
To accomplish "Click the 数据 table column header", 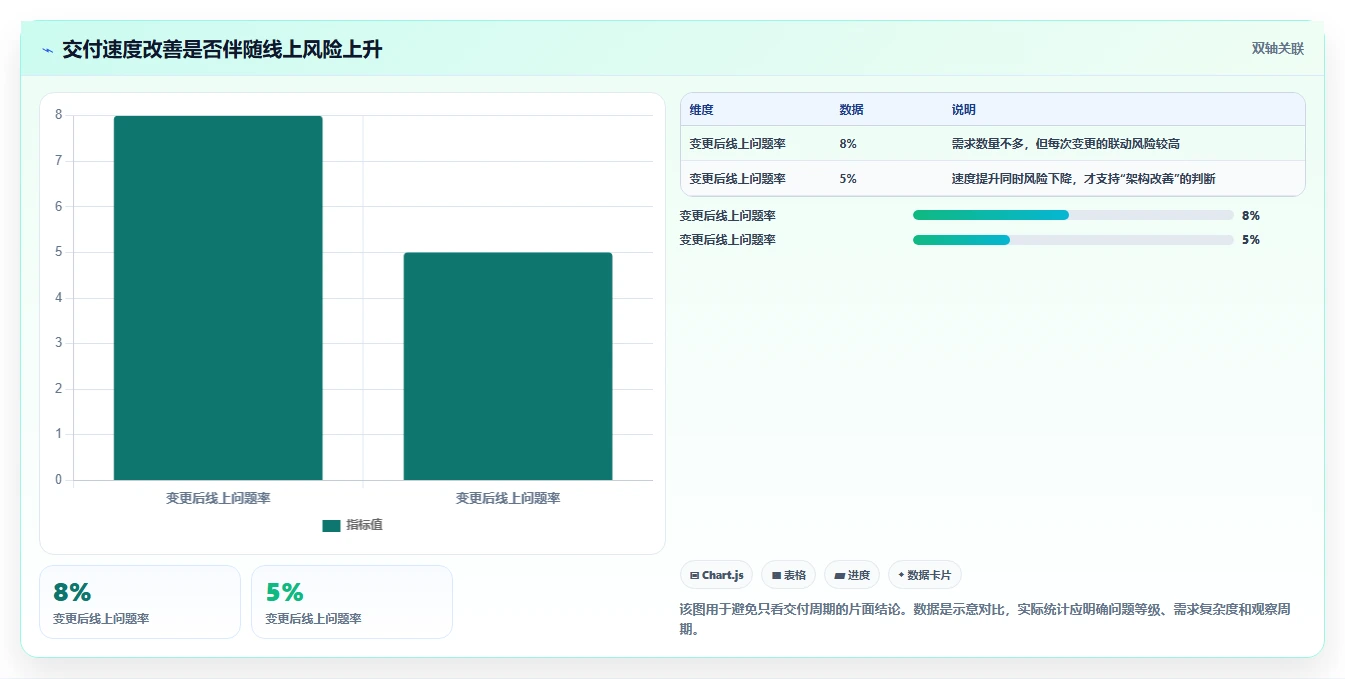I will click(852, 110).
